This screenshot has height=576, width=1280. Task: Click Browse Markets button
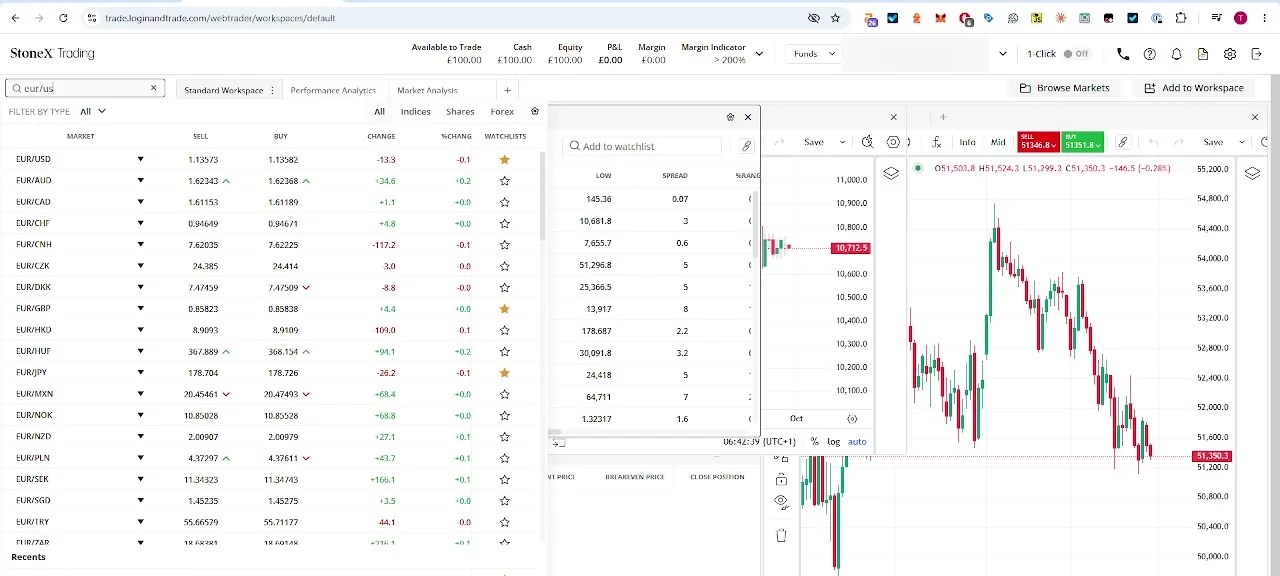click(x=1065, y=88)
